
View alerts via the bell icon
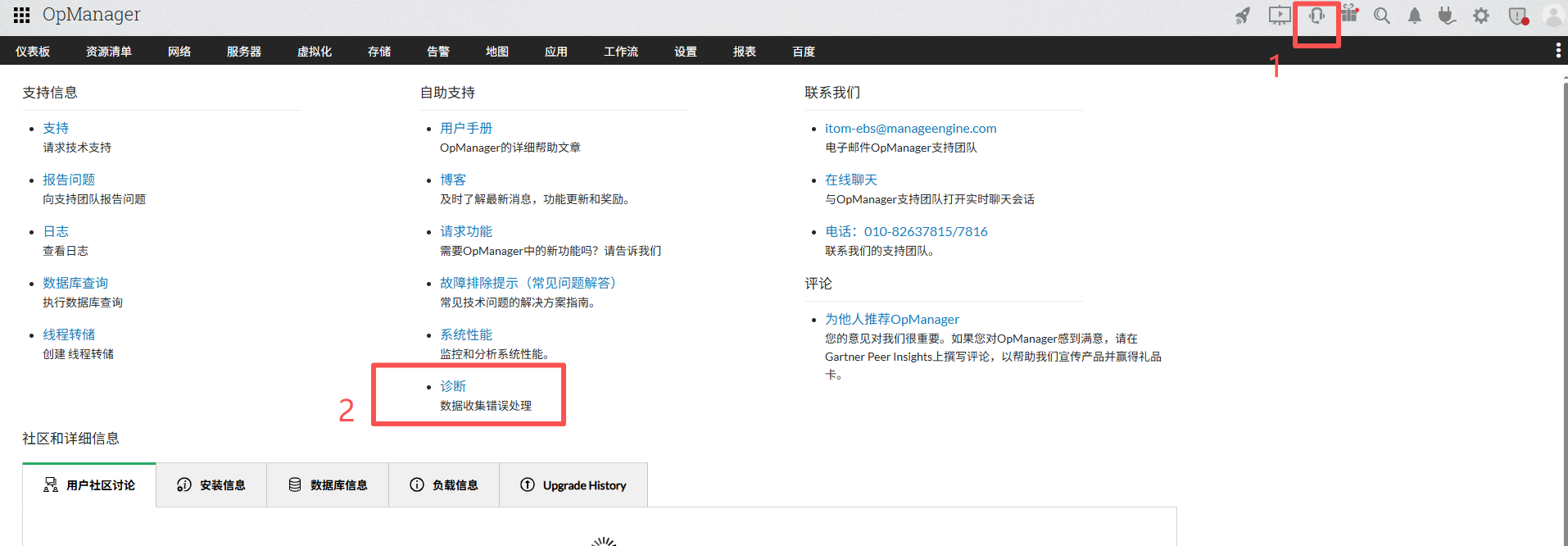click(1415, 16)
